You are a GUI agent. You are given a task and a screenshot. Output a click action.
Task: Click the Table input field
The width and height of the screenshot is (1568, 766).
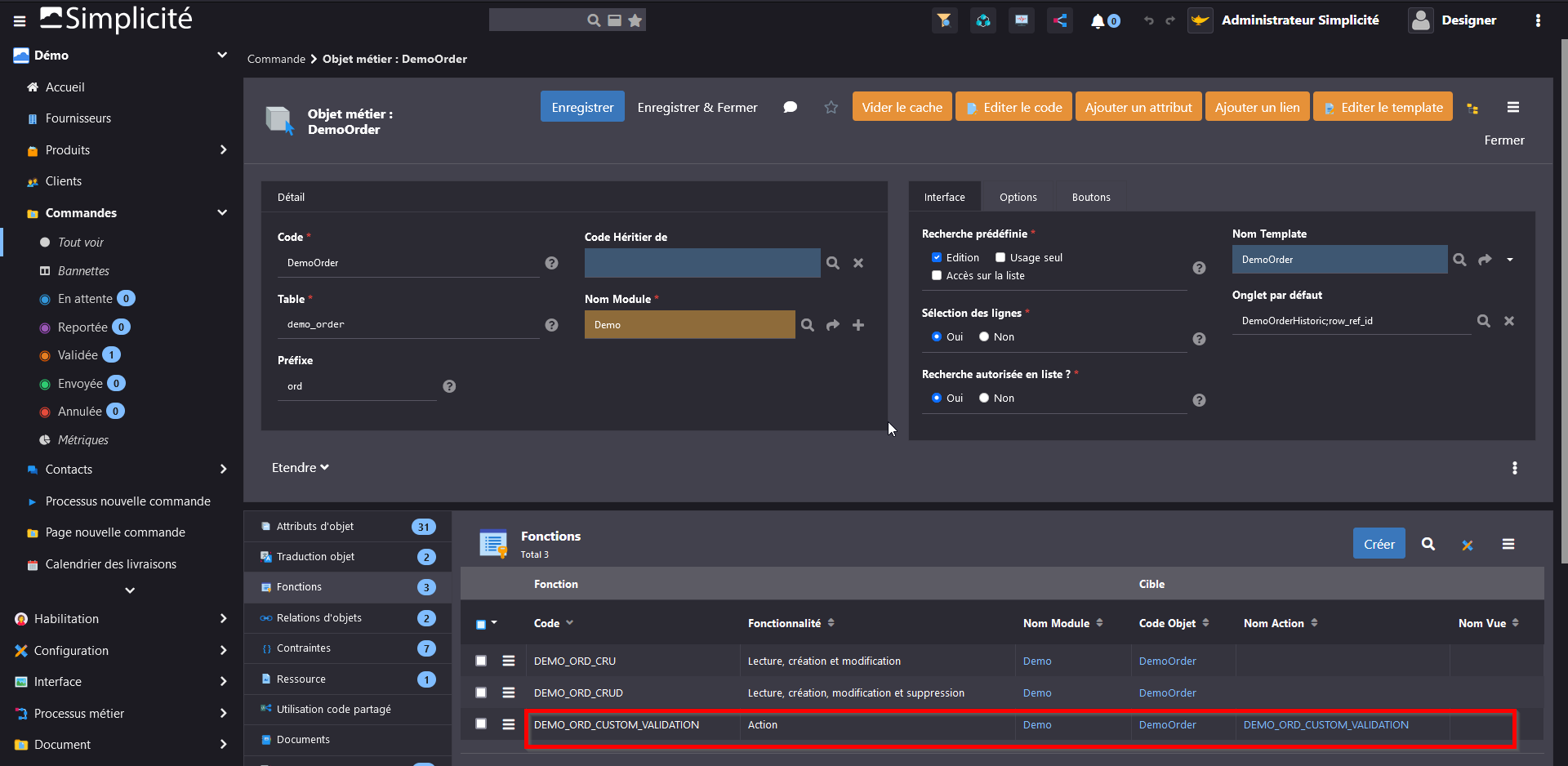(x=408, y=324)
